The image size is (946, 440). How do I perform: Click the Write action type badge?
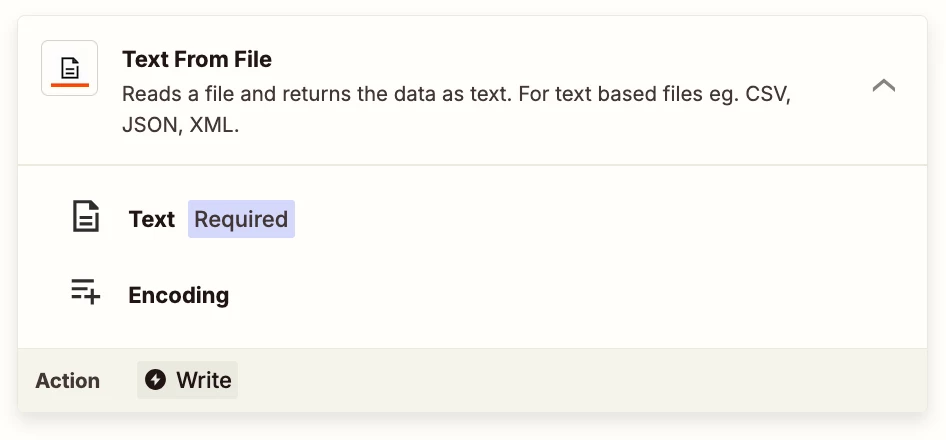(x=188, y=380)
